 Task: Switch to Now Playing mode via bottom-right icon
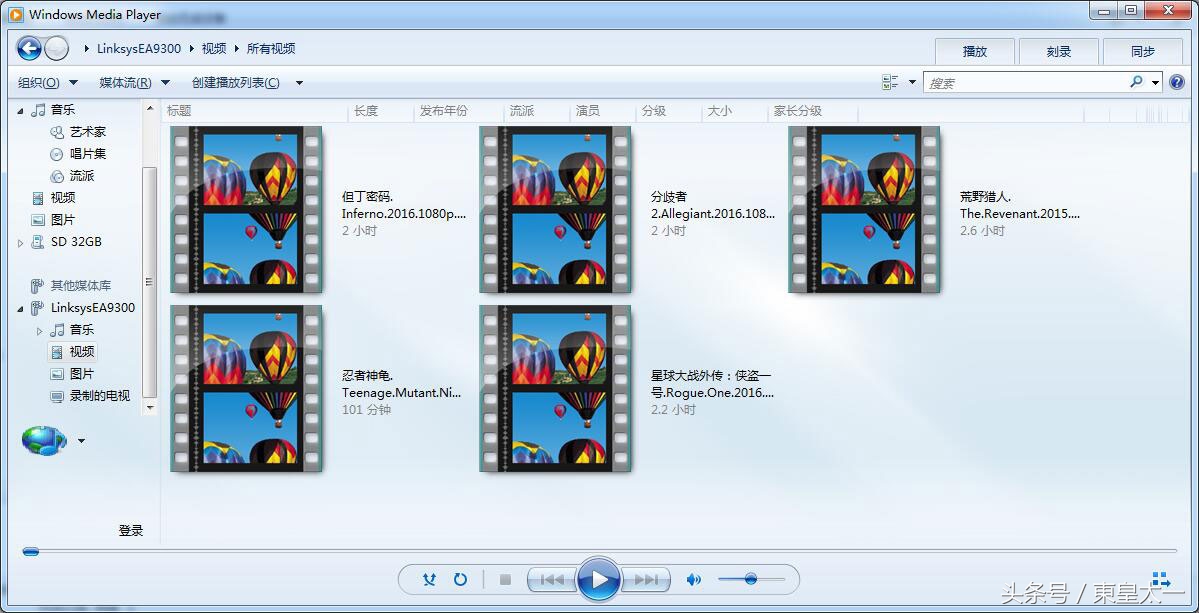click(x=1160, y=578)
